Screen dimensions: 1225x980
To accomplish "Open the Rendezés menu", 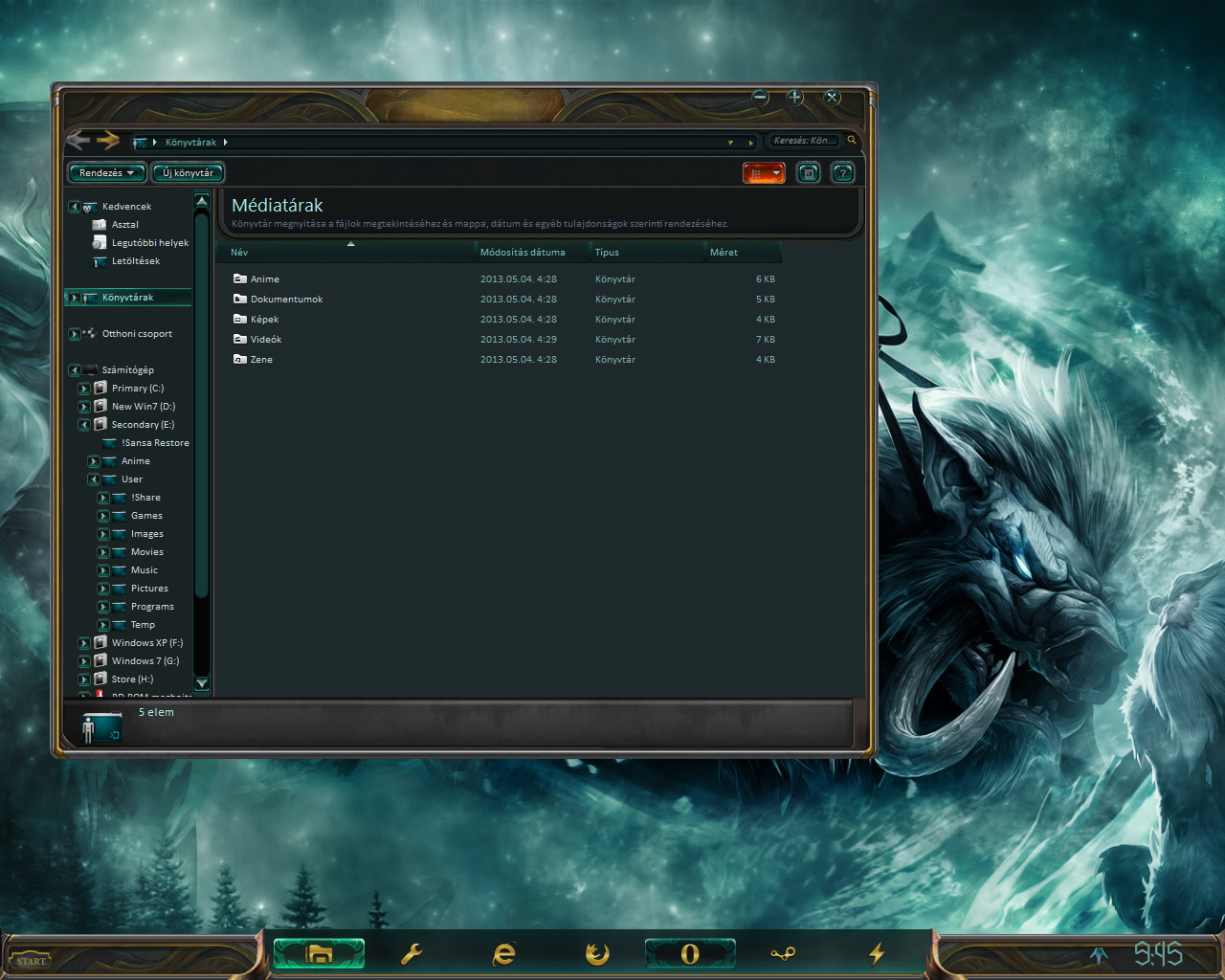I will (x=106, y=173).
